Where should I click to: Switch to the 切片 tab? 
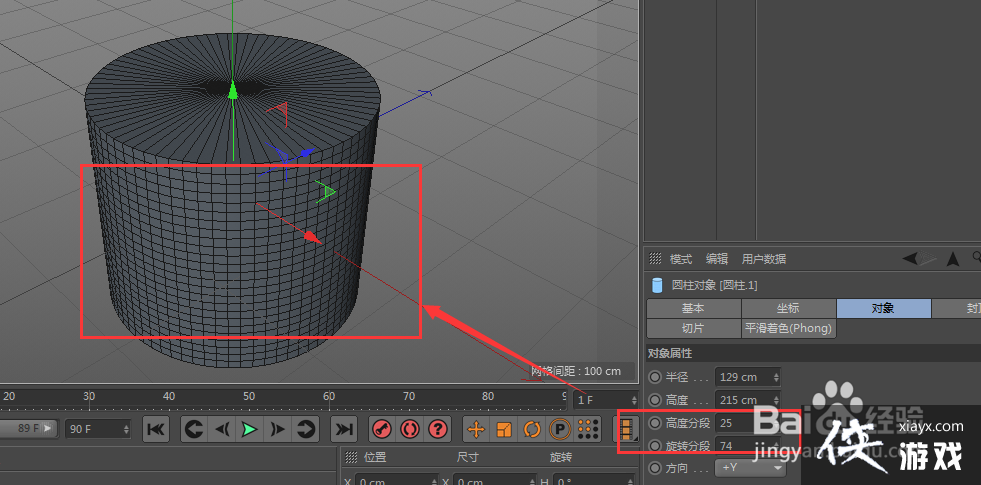pyautogui.click(x=693, y=329)
